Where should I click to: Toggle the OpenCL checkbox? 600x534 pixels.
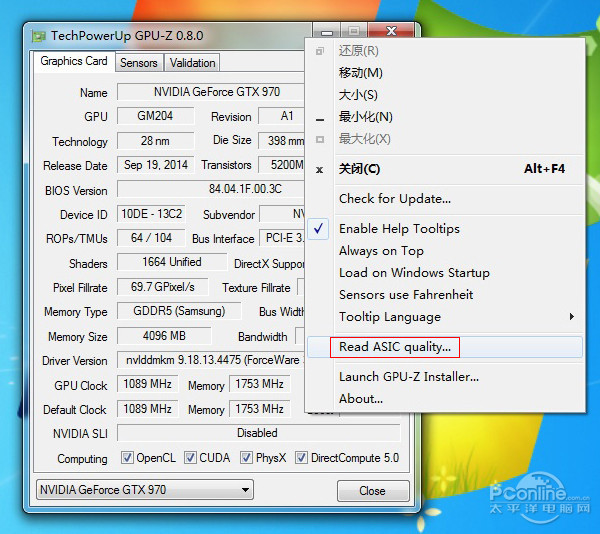click(x=127, y=457)
